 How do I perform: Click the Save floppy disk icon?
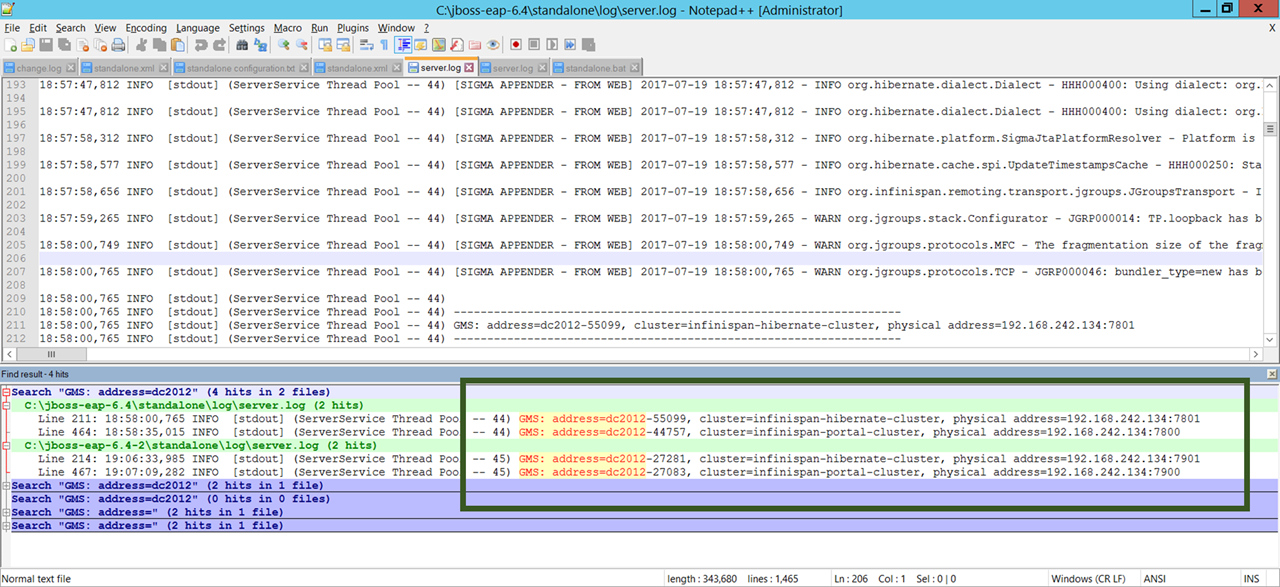click(x=47, y=45)
